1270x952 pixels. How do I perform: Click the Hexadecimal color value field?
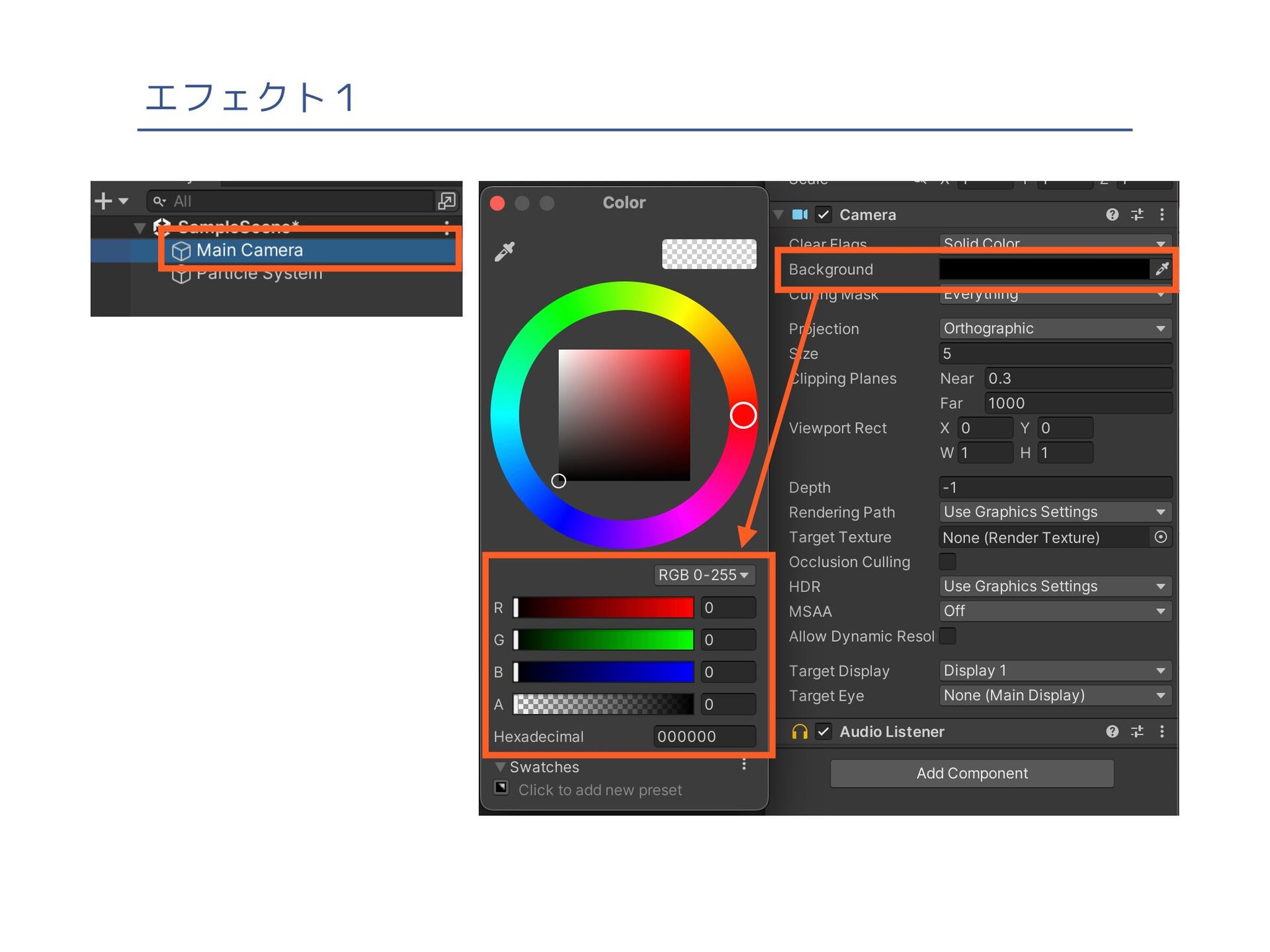point(704,736)
